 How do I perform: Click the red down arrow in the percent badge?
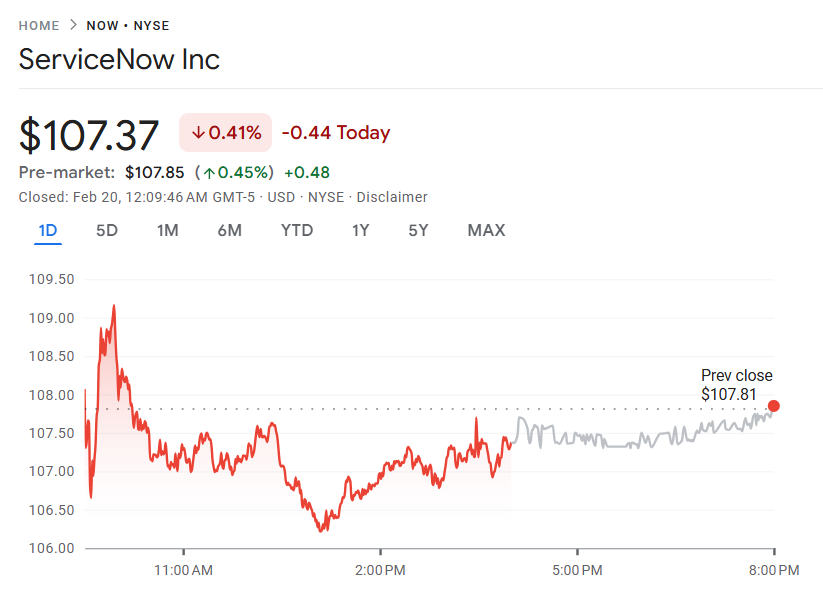coord(198,133)
